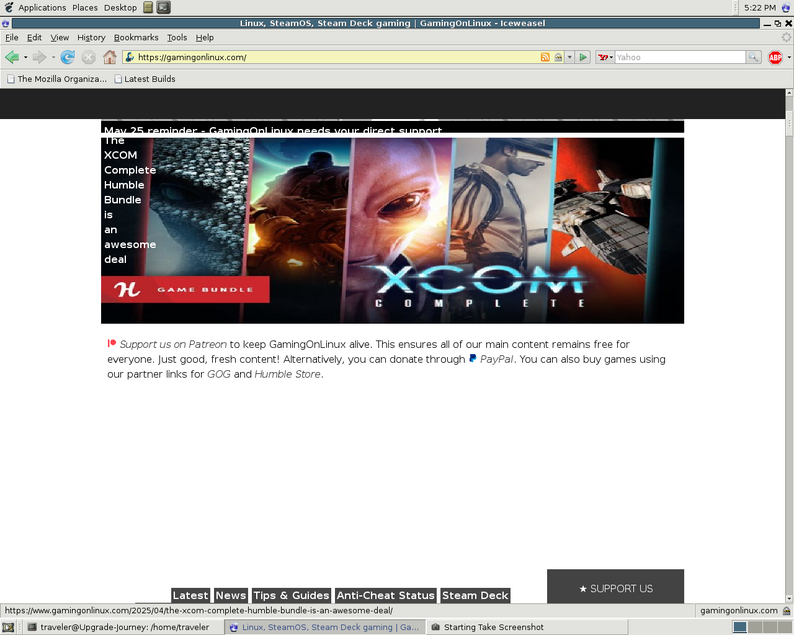
Task: Click the search magnifier icon
Action: [x=753, y=57]
